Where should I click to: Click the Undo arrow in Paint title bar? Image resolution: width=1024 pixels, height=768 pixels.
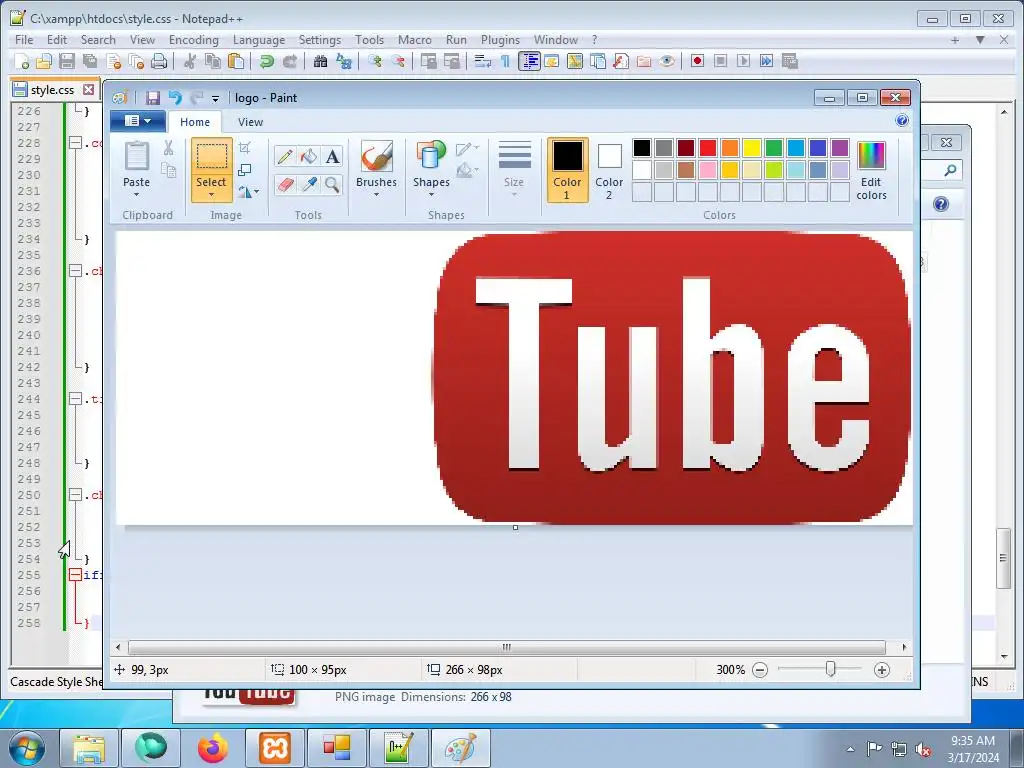point(175,98)
